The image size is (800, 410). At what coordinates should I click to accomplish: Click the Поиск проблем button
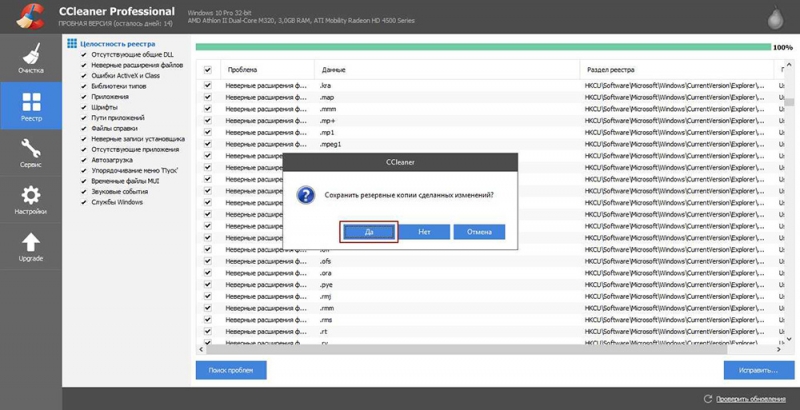click(231, 370)
